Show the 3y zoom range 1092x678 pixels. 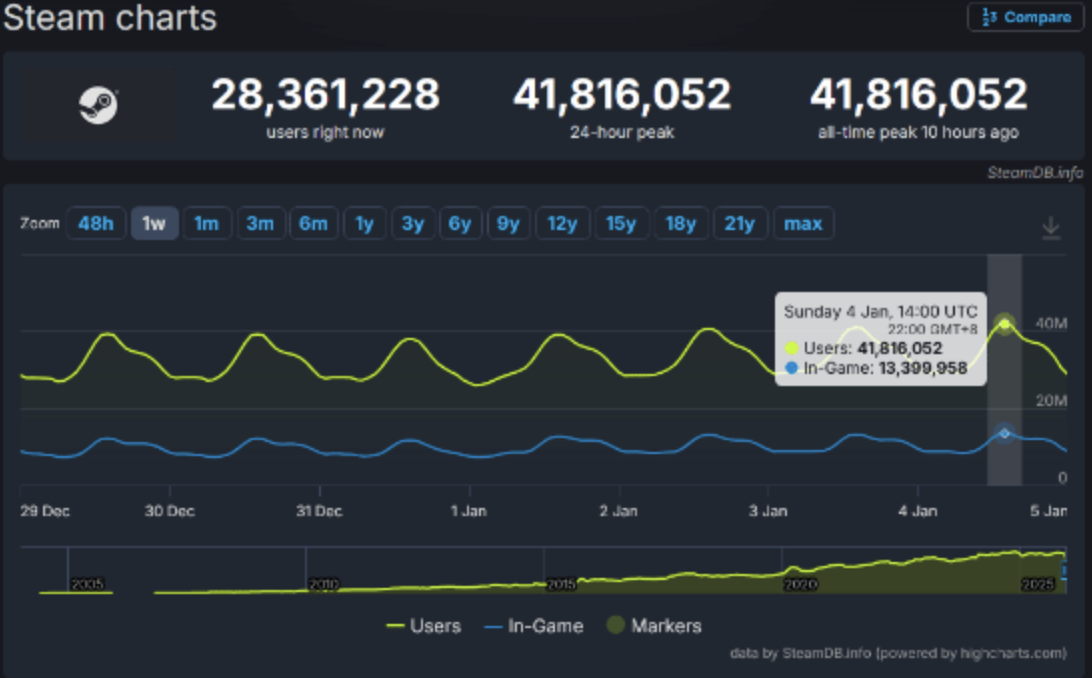tap(412, 223)
